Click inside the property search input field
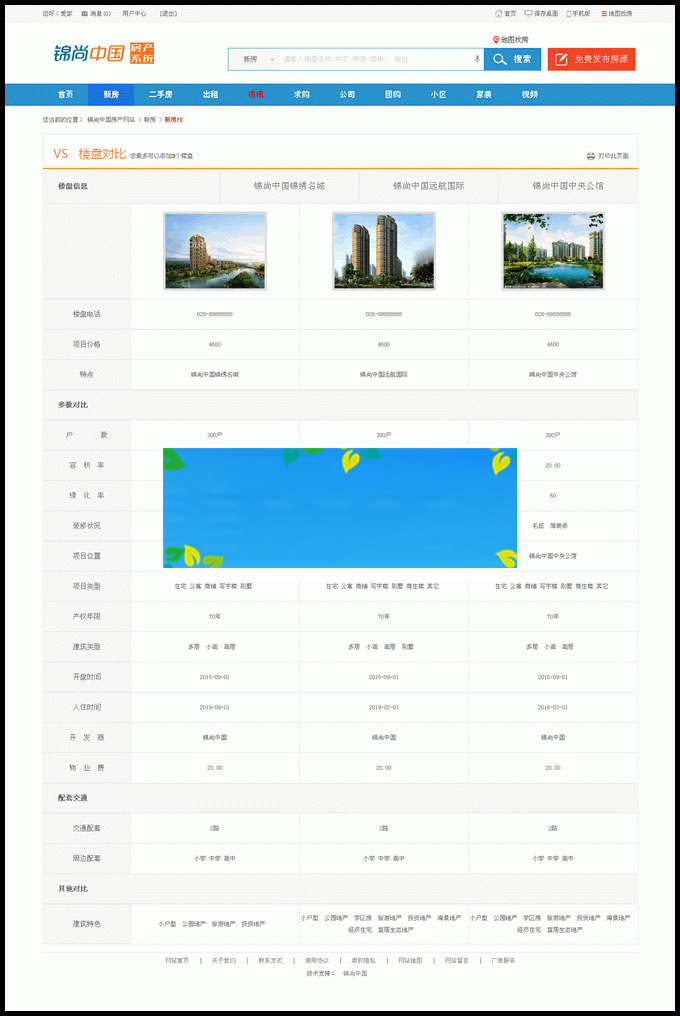The height and width of the screenshot is (1016, 680). tap(370, 59)
